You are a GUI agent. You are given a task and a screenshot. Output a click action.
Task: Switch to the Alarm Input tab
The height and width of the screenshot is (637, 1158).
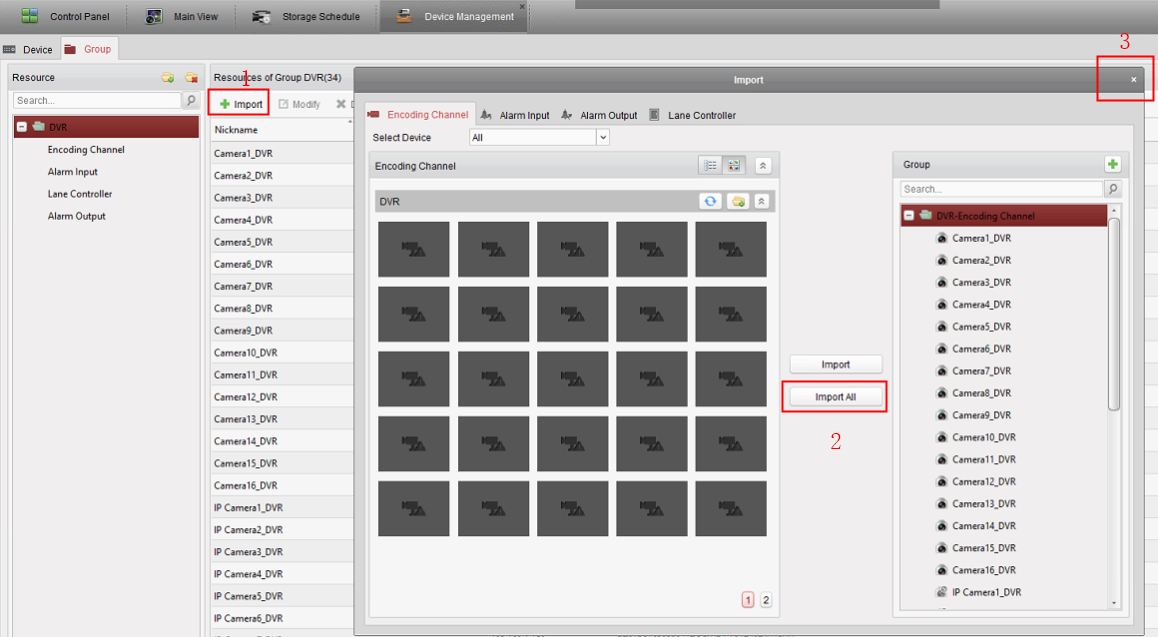[515, 115]
